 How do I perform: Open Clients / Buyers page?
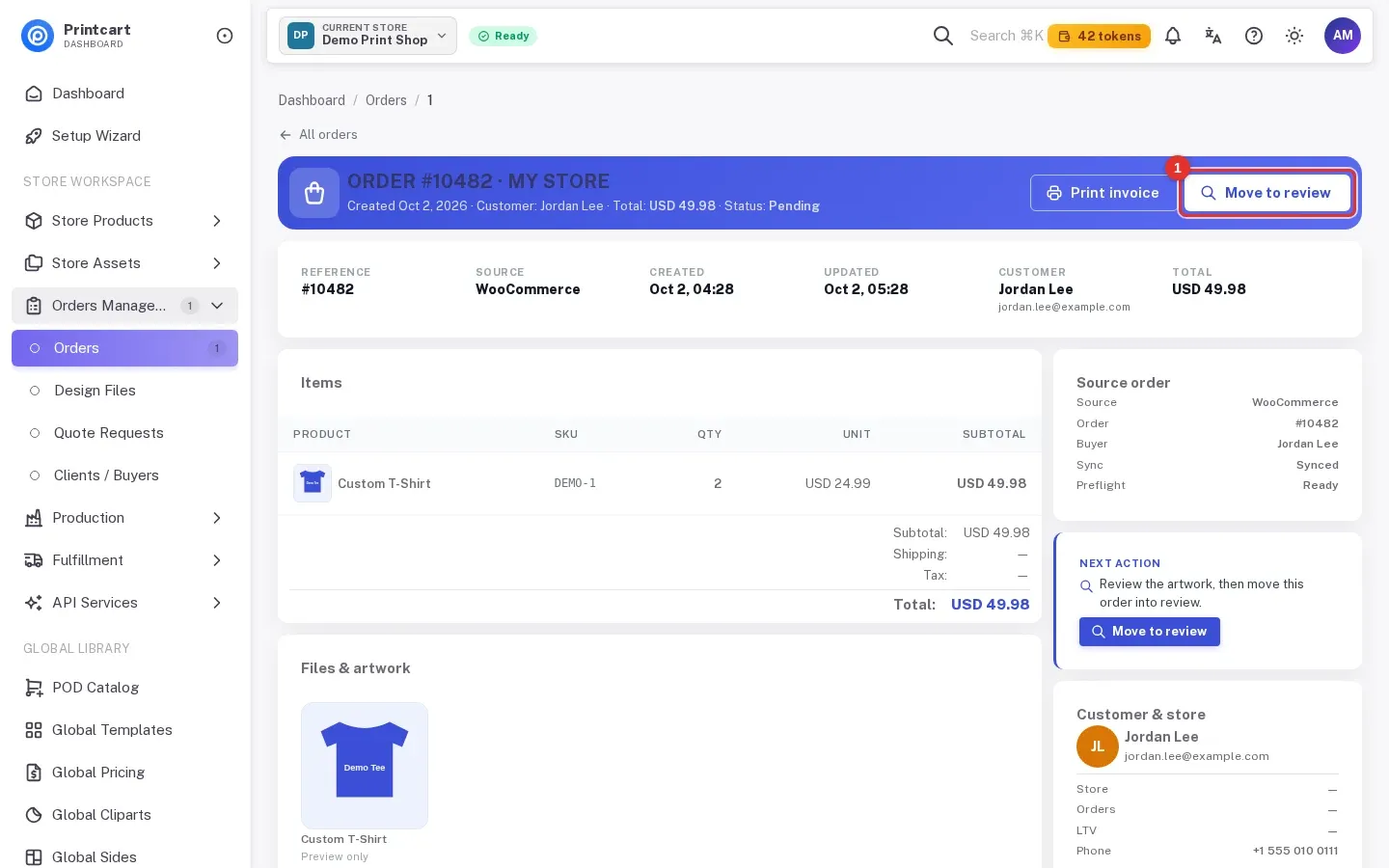124,475
